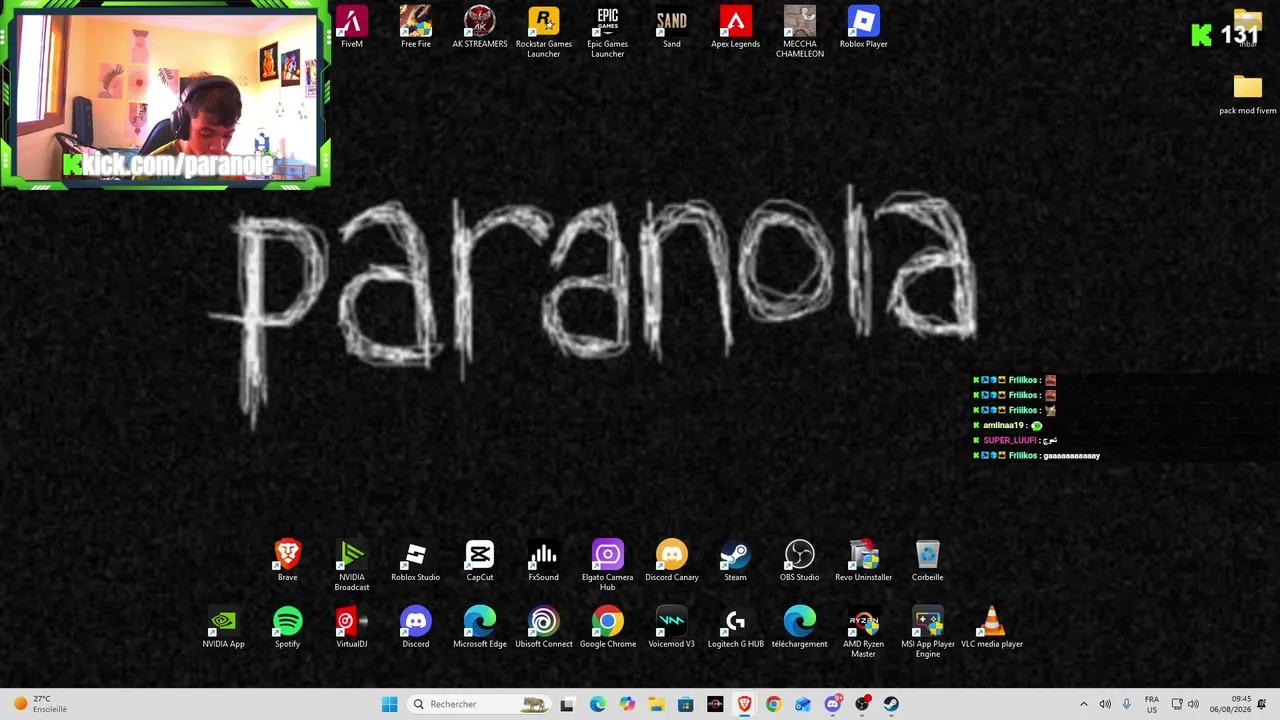The height and width of the screenshot is (720, 1280).
Task: Click the AMD Ryzen Master taskbar icon
Action: 715,704
